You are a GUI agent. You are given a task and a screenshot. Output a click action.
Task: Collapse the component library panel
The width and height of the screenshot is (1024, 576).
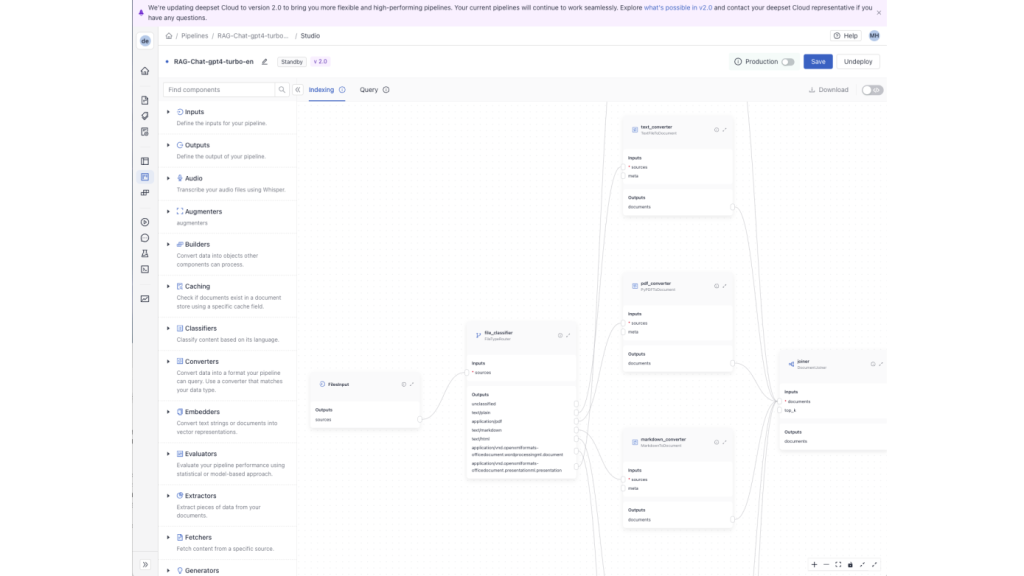pos(298,90)
